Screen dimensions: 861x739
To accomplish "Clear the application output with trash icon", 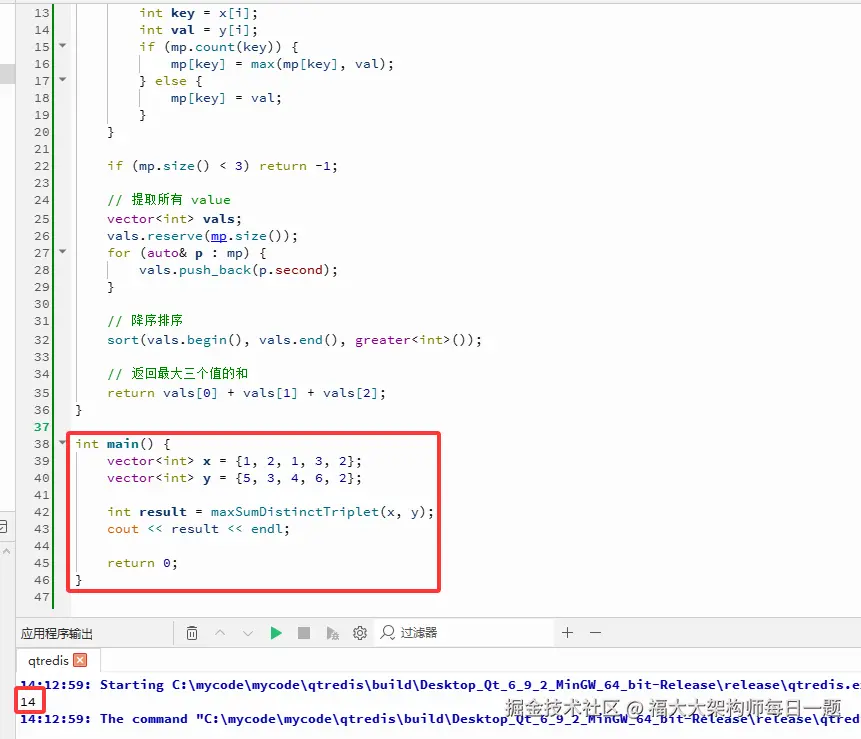I will coord(192,633).
